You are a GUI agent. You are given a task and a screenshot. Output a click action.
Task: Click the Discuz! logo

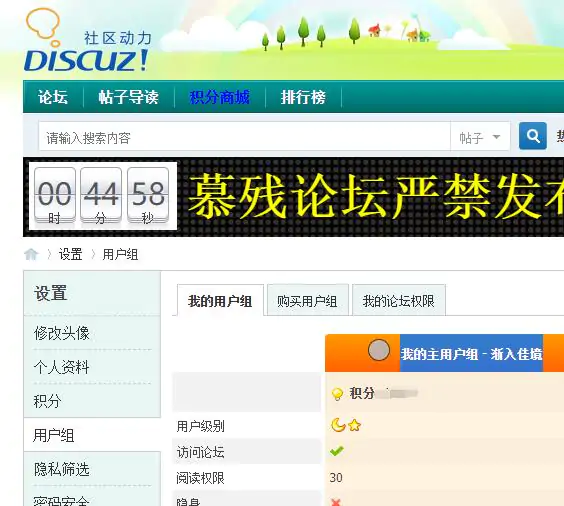[x=87, y=40]
